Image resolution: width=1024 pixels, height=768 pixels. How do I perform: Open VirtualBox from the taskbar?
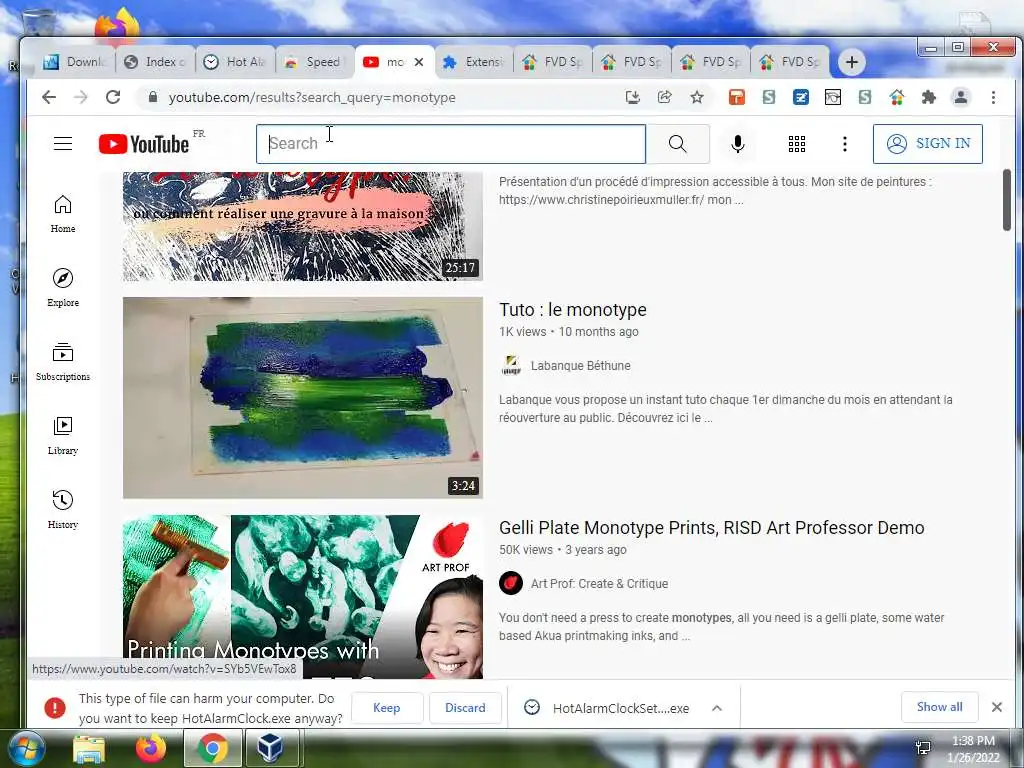coord(270,748)
